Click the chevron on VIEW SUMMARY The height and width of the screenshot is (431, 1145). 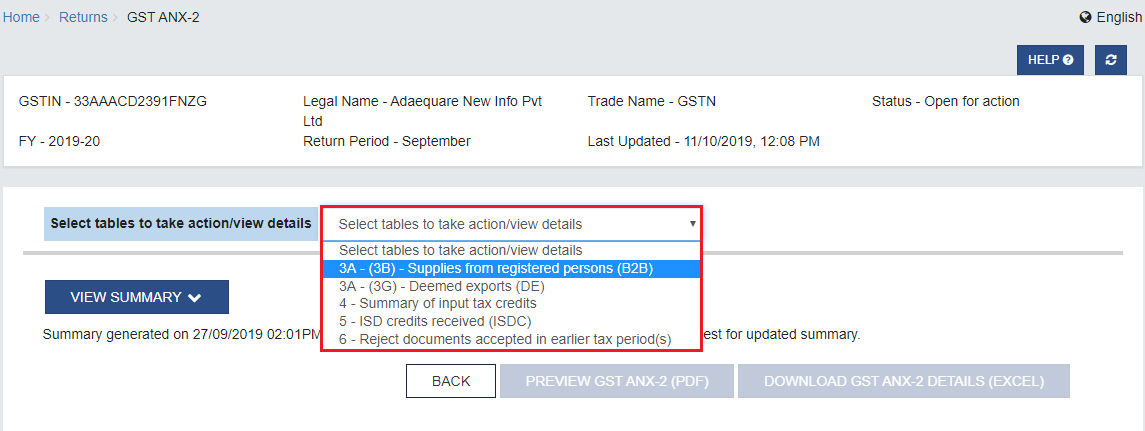pos(194,297)
